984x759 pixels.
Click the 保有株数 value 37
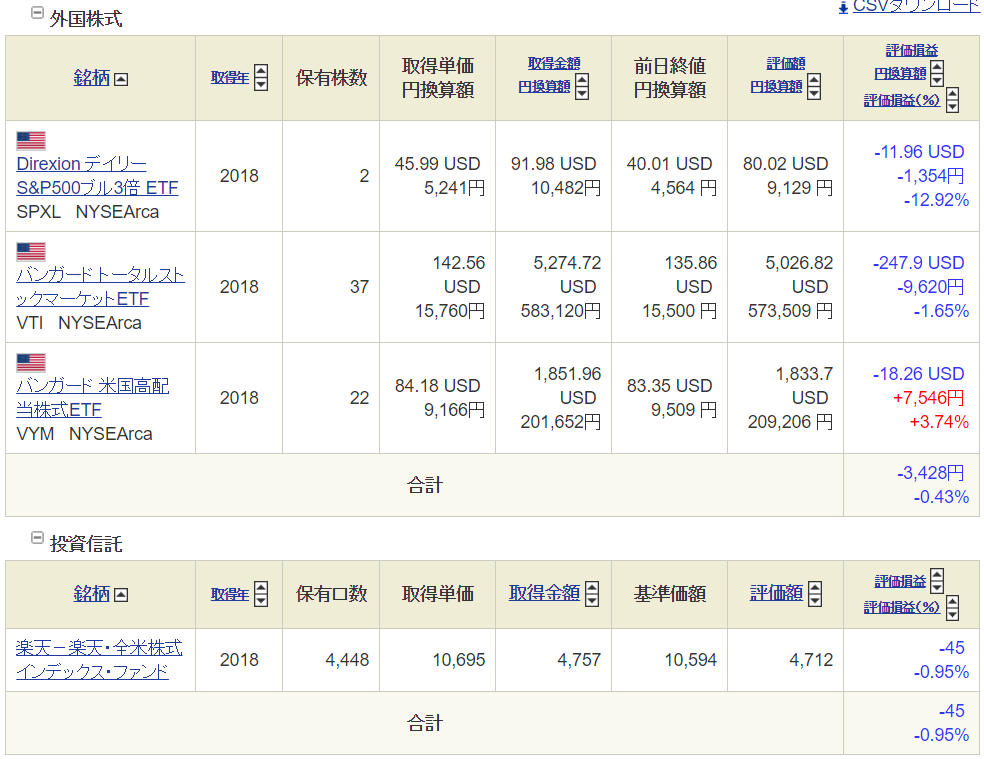(x=360, y=288)
